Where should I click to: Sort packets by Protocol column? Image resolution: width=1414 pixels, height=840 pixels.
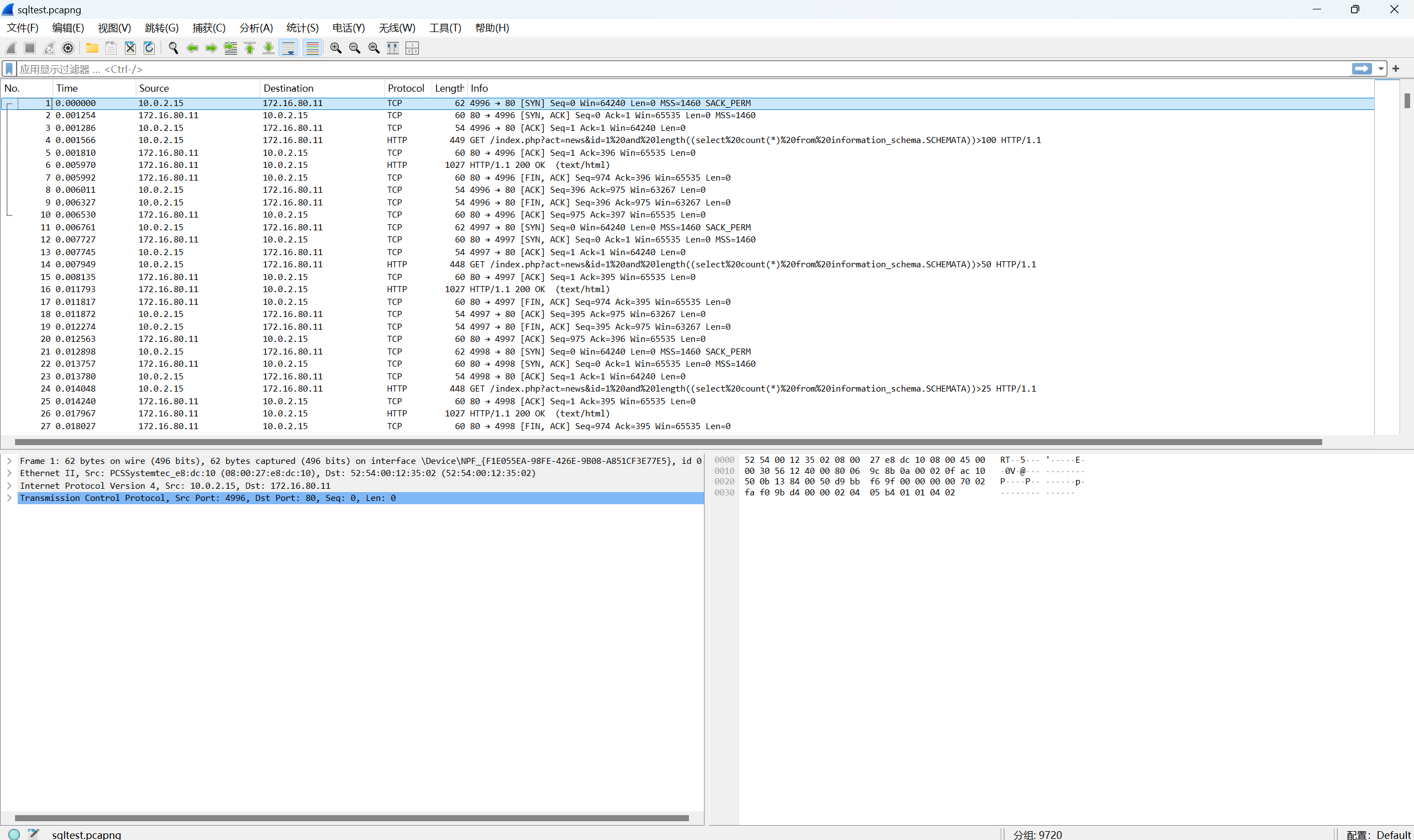click(408, 88)
